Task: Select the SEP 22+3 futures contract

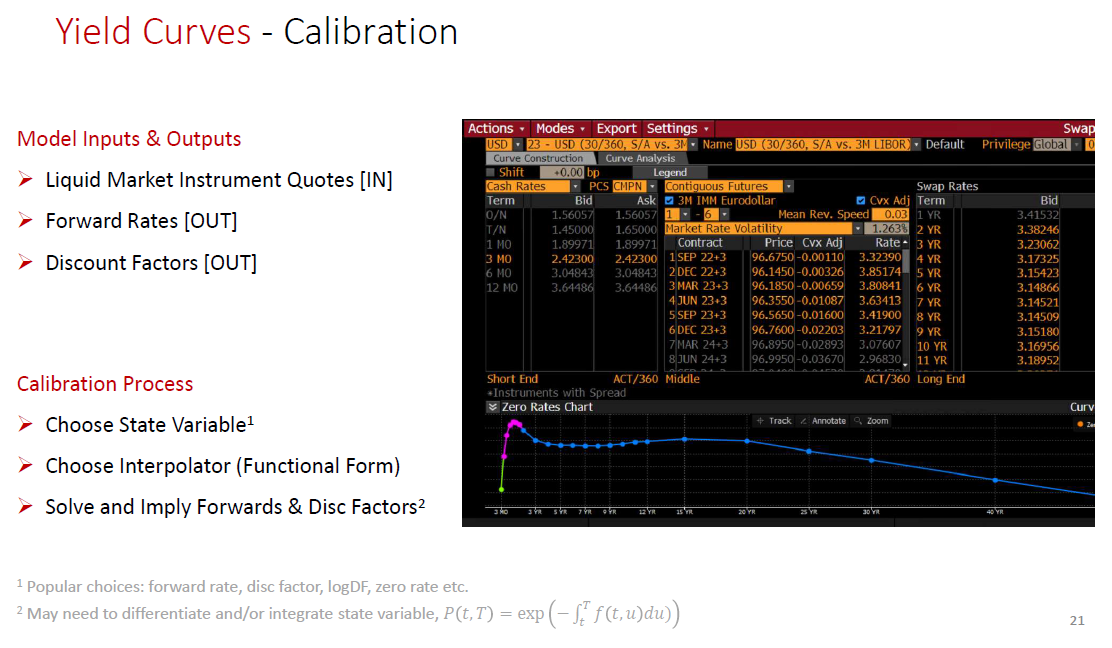Action: pos(701,257)
